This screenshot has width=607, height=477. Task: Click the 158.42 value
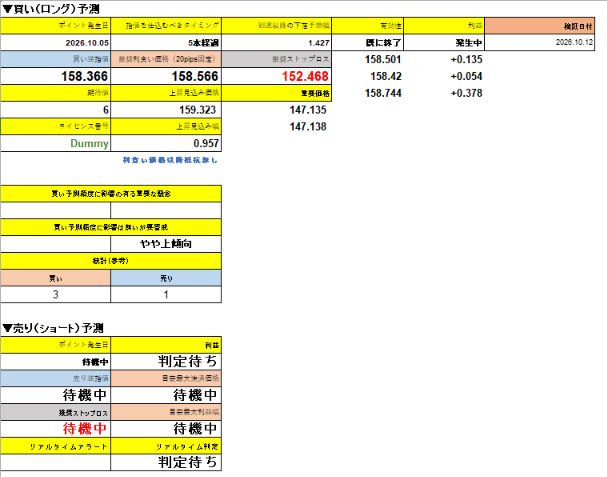(386, 76)
